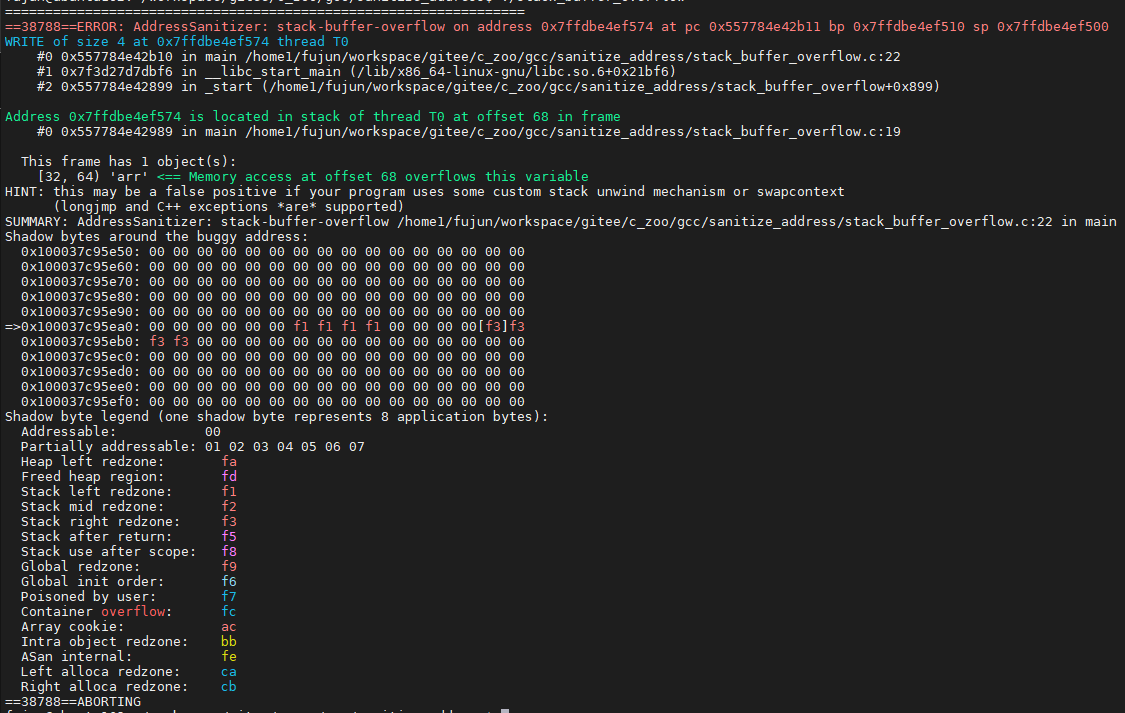
Task: Click '01 02 03 04 05 06 07' values
Action: (x=285, y=447)
